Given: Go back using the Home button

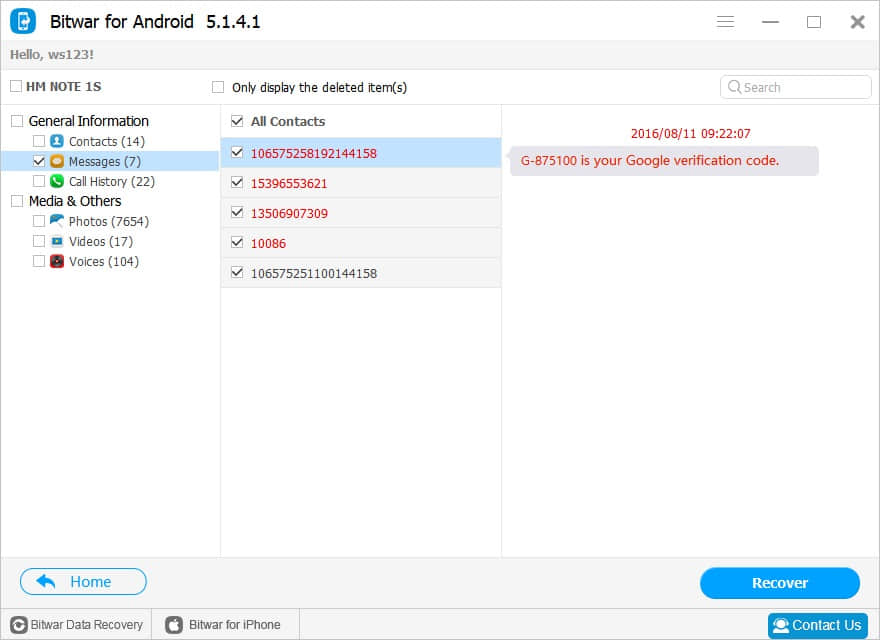Looking at the screenshot, I should 83,582.
